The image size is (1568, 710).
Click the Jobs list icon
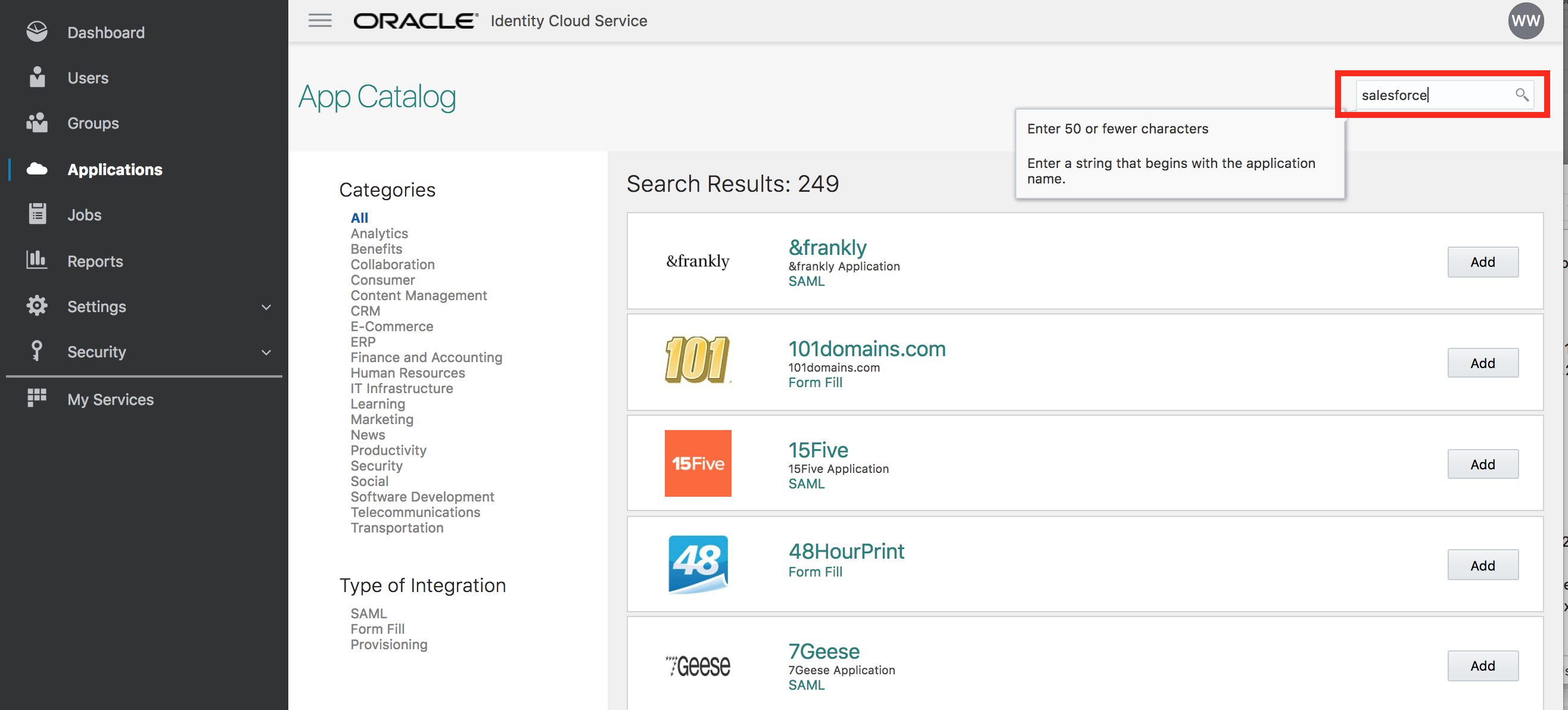click(x=37, y=214)
